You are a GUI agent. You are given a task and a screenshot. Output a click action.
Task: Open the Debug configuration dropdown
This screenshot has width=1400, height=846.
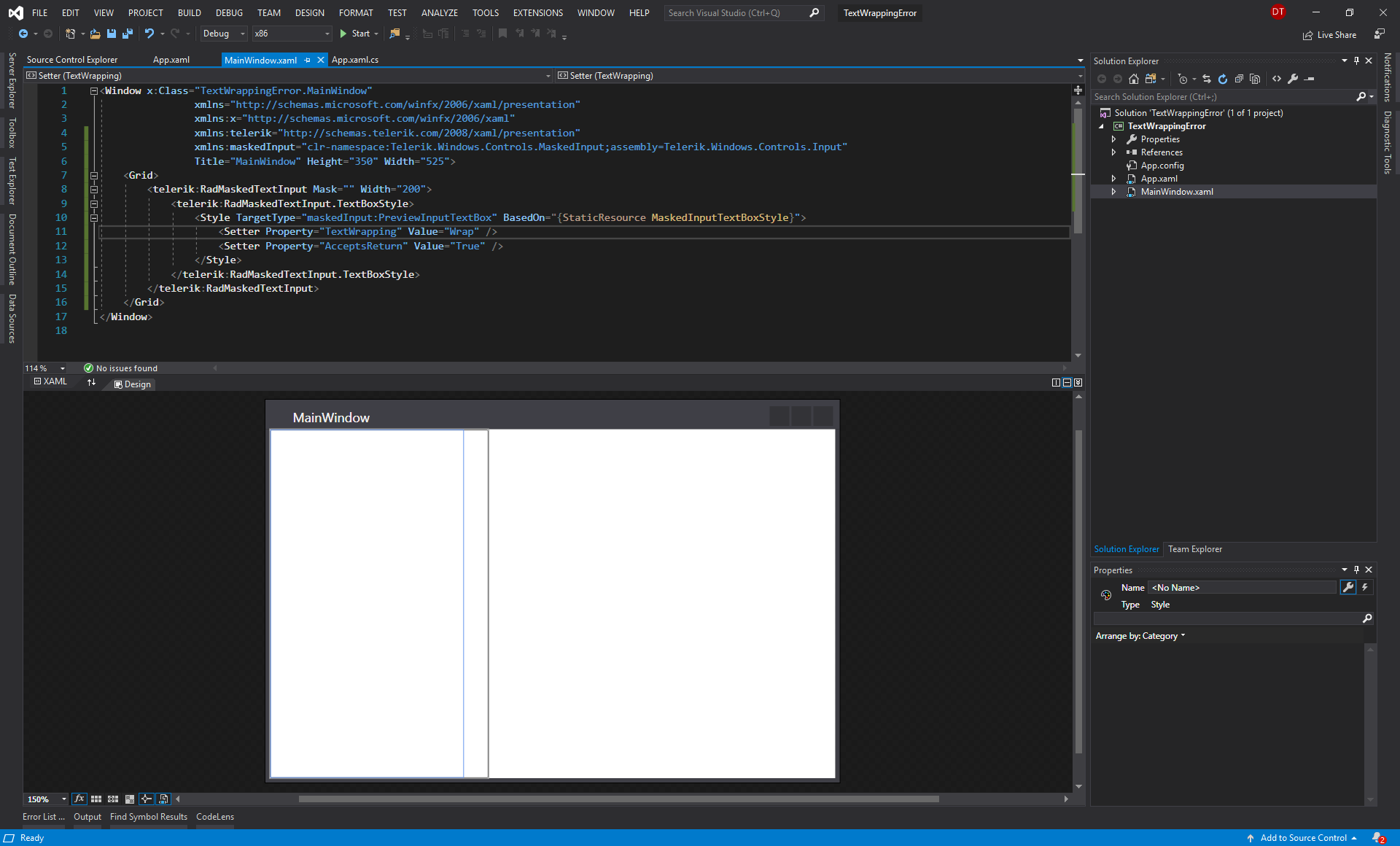(224, 34)
